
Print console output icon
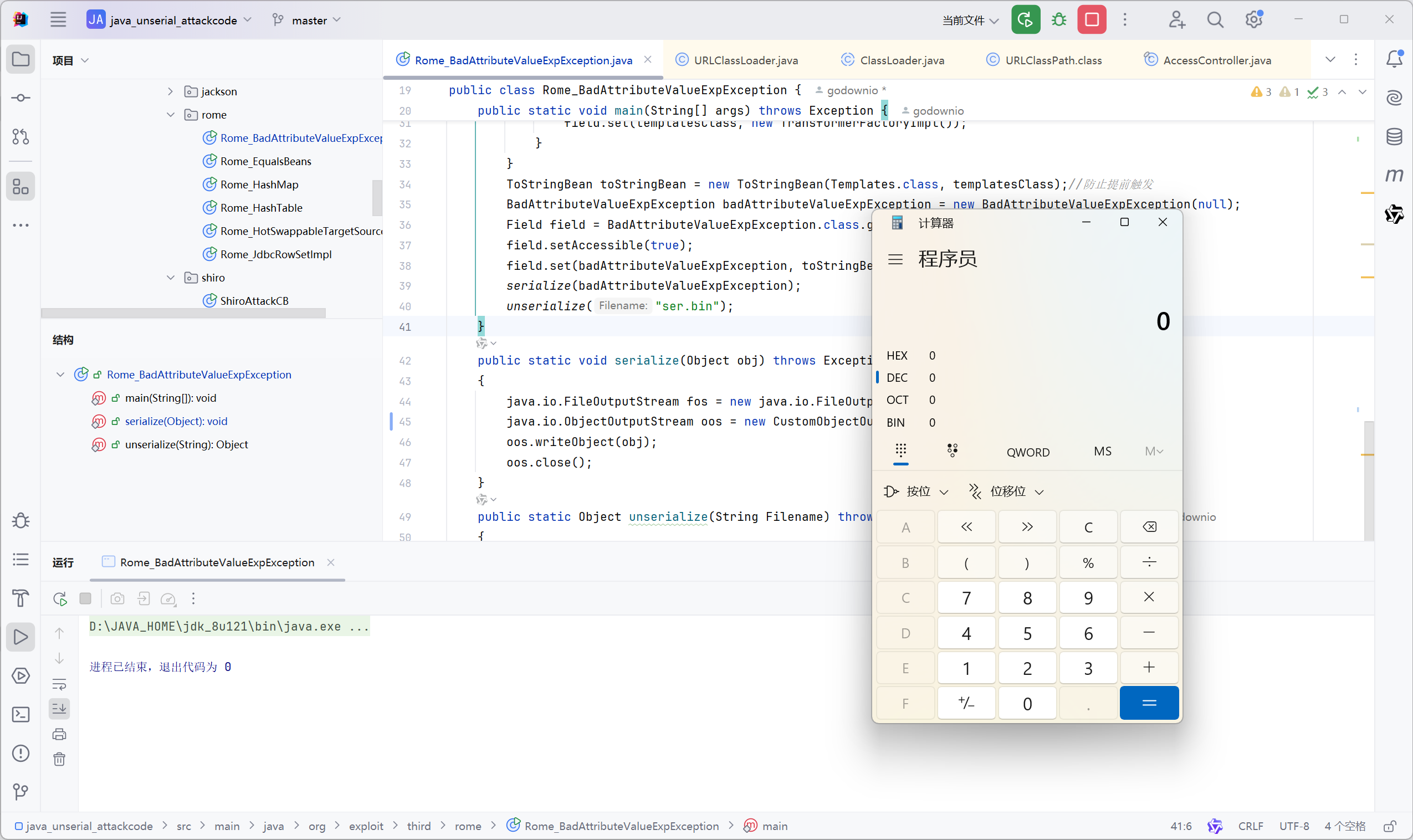59,734
